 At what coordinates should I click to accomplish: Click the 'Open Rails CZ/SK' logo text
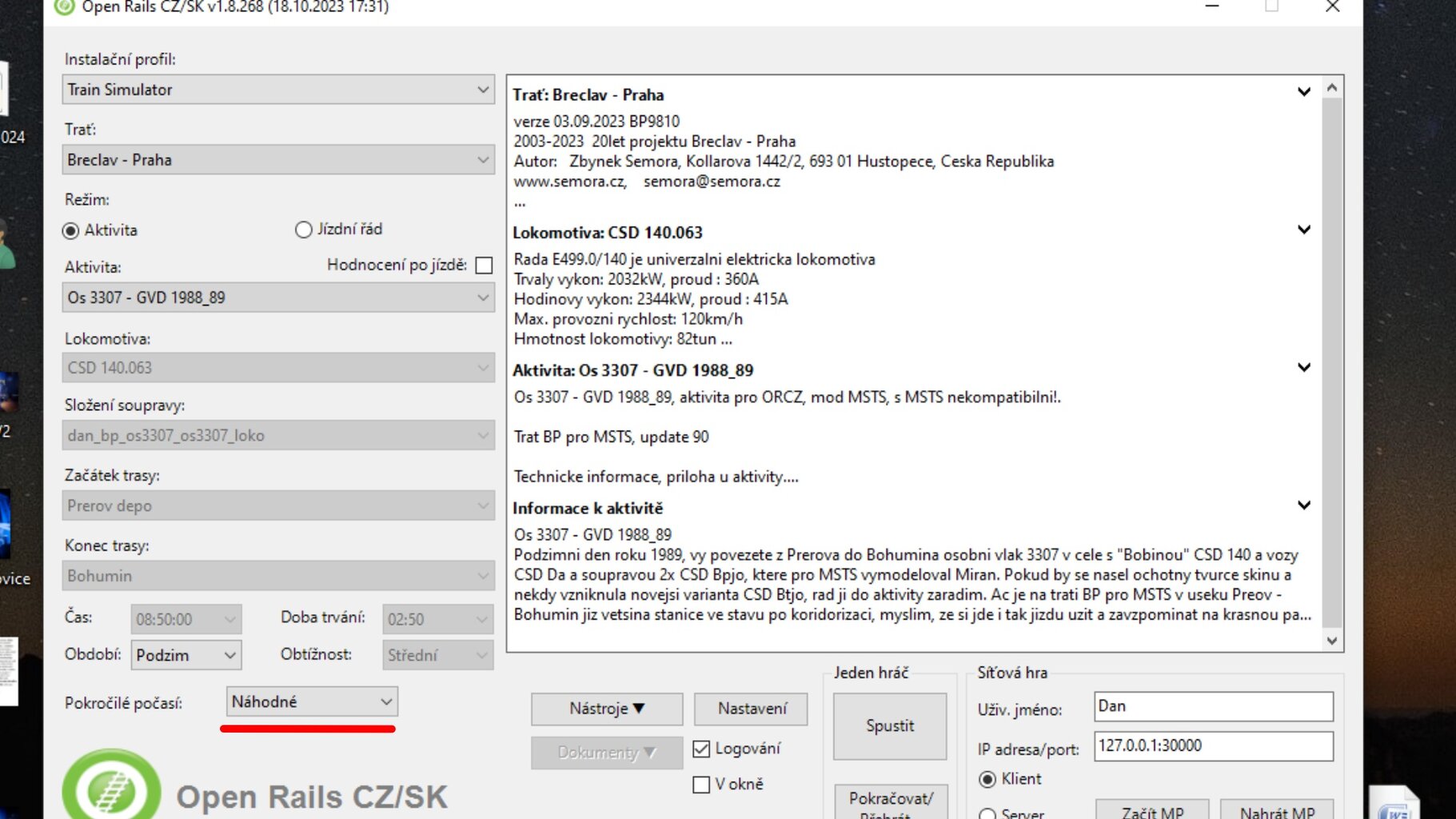[312, 797]
